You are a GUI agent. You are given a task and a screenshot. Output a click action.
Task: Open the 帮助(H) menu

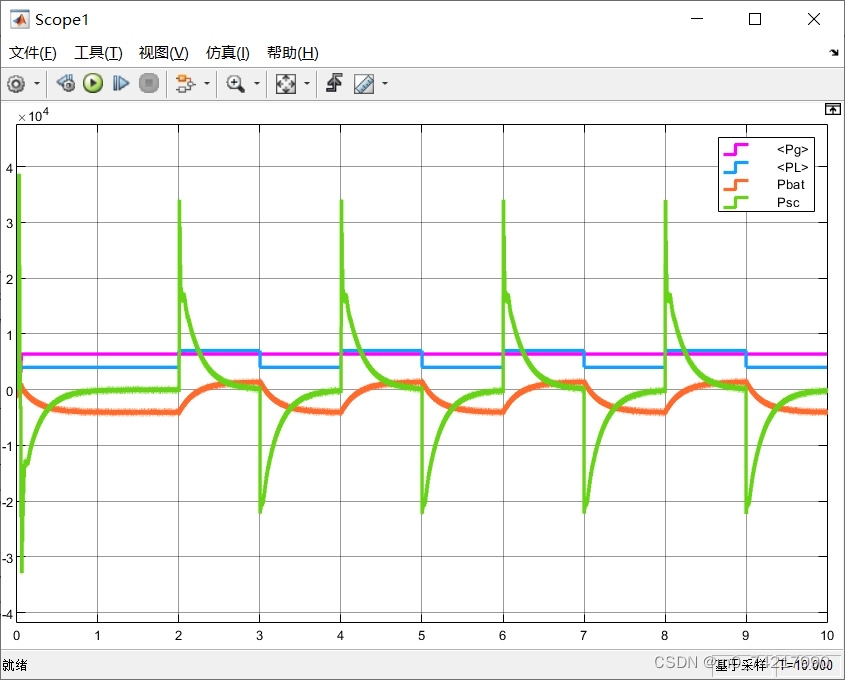[x=293, y=53]
